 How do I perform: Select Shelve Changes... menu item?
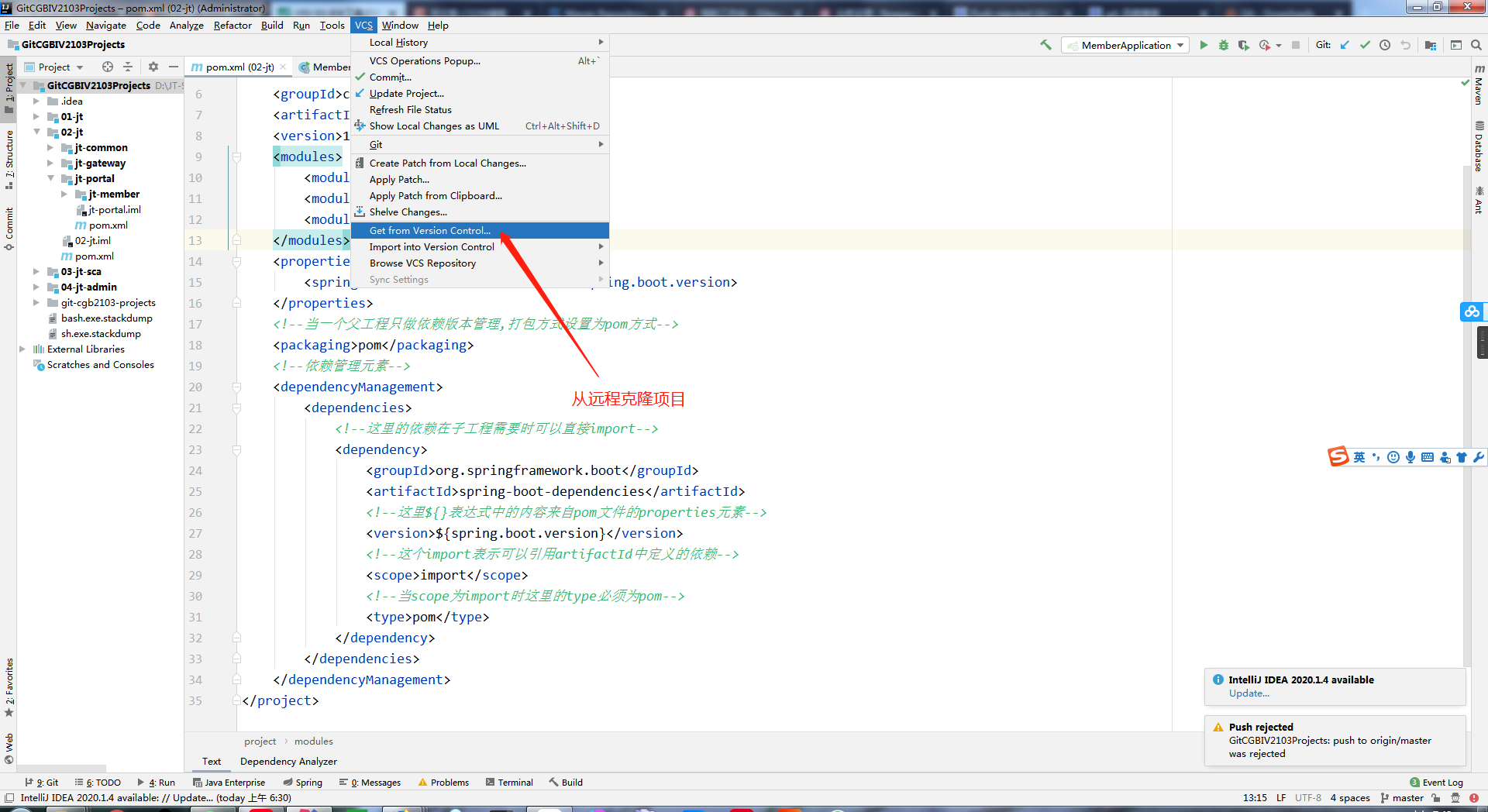coord(480,212)
